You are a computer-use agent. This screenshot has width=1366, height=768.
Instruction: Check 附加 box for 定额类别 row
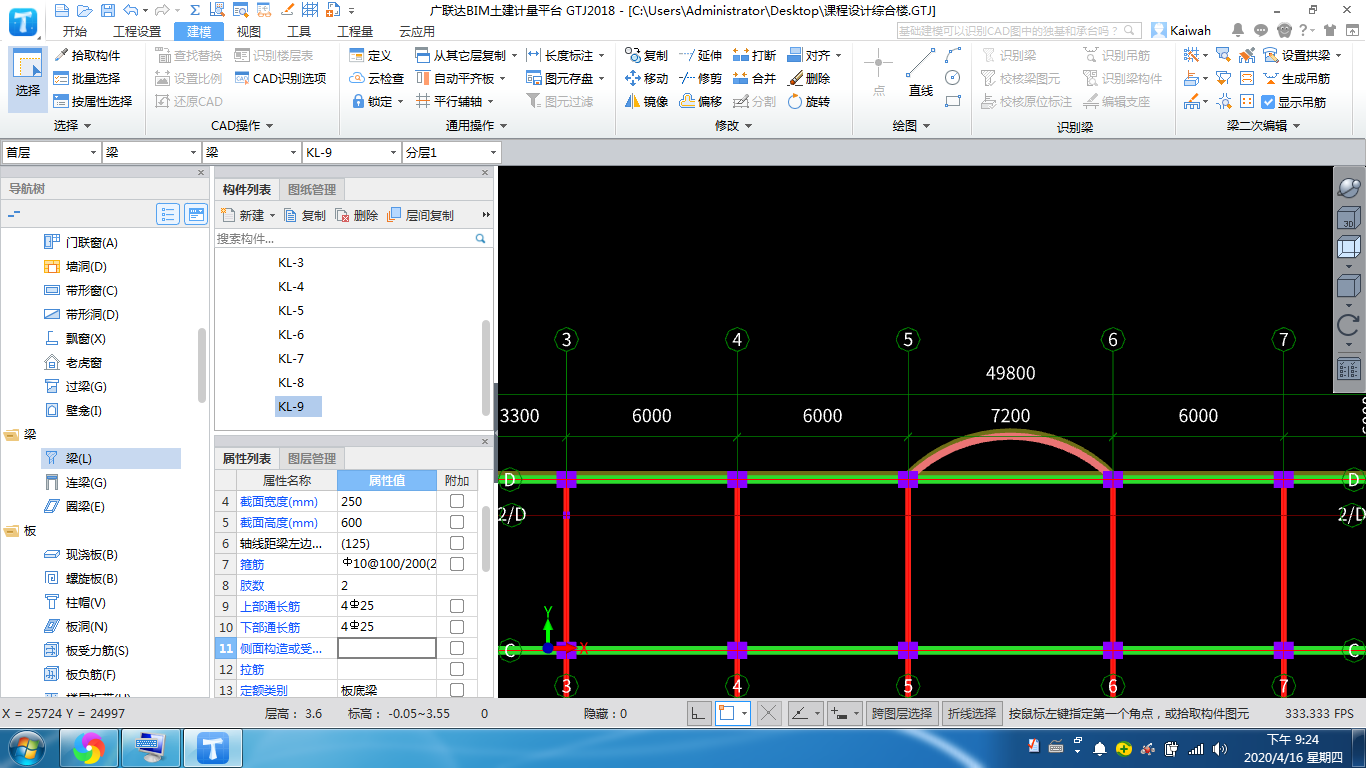point(457,690)
